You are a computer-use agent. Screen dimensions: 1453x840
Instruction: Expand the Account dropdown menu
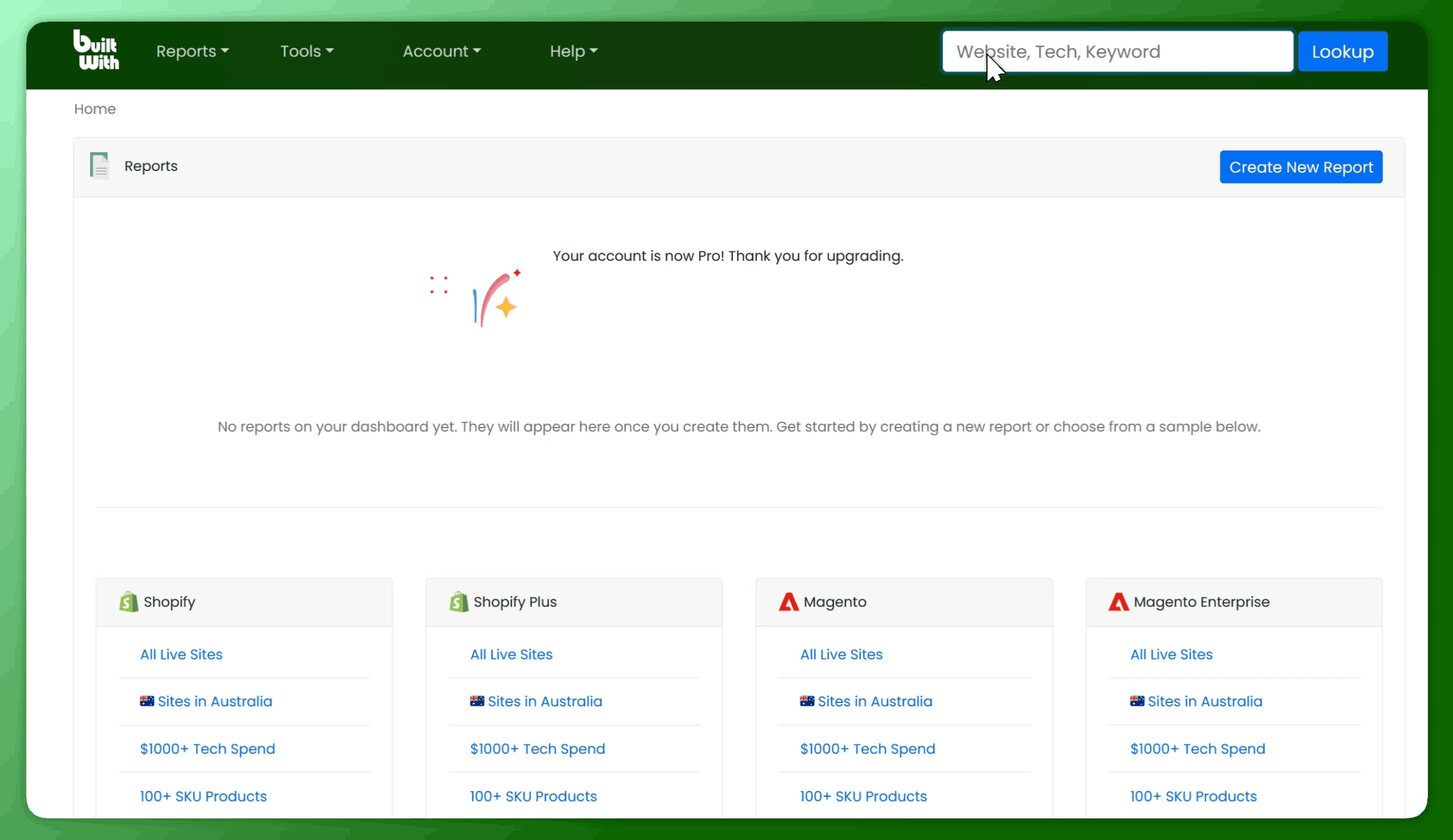442,51
